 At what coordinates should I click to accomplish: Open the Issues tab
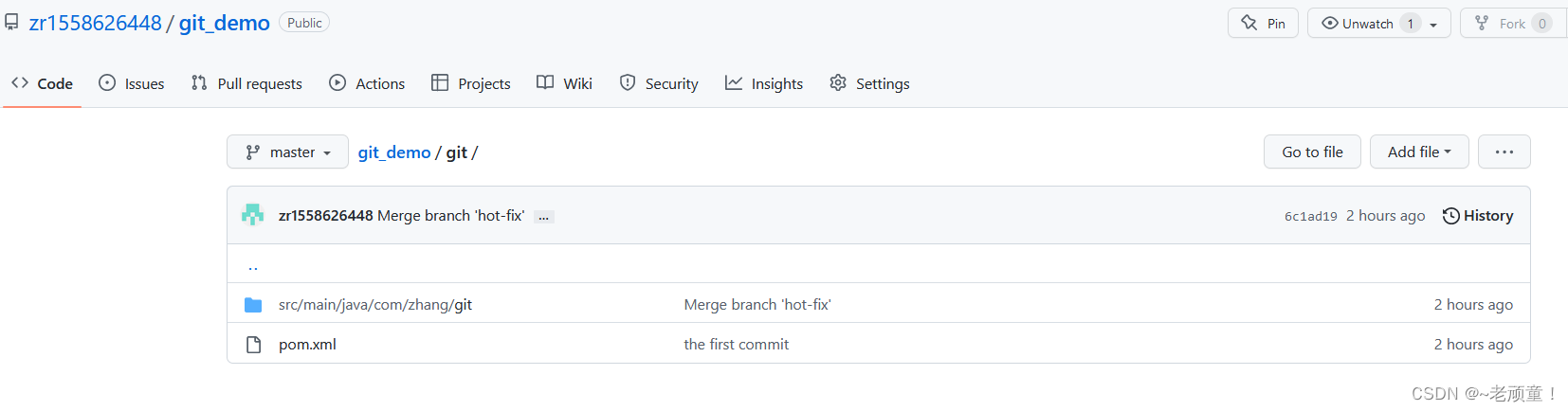coord(132,83)
